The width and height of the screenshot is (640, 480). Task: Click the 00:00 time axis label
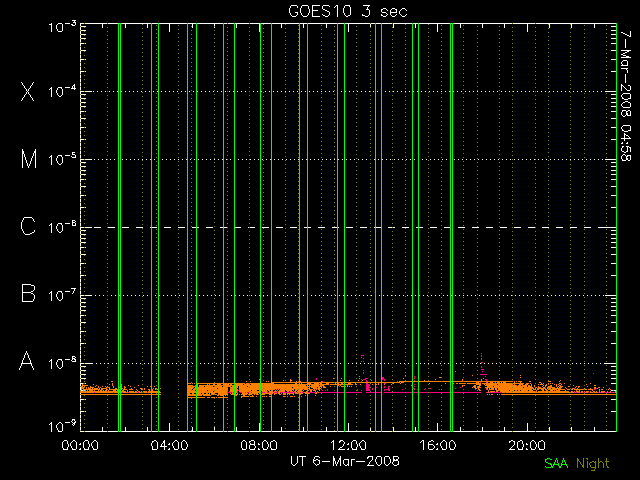(80, 444)
